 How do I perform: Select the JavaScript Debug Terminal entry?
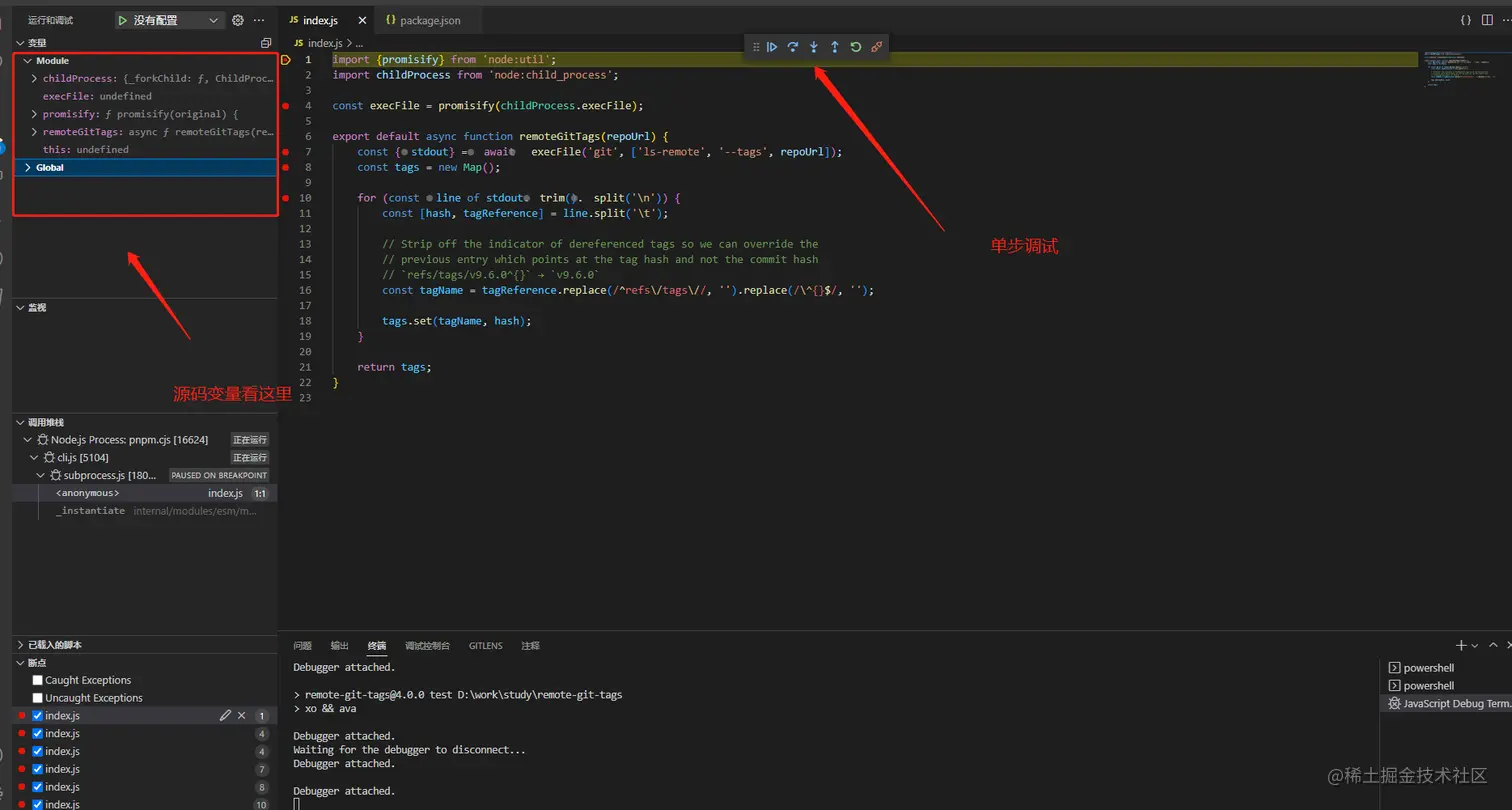click(1448, 704)
